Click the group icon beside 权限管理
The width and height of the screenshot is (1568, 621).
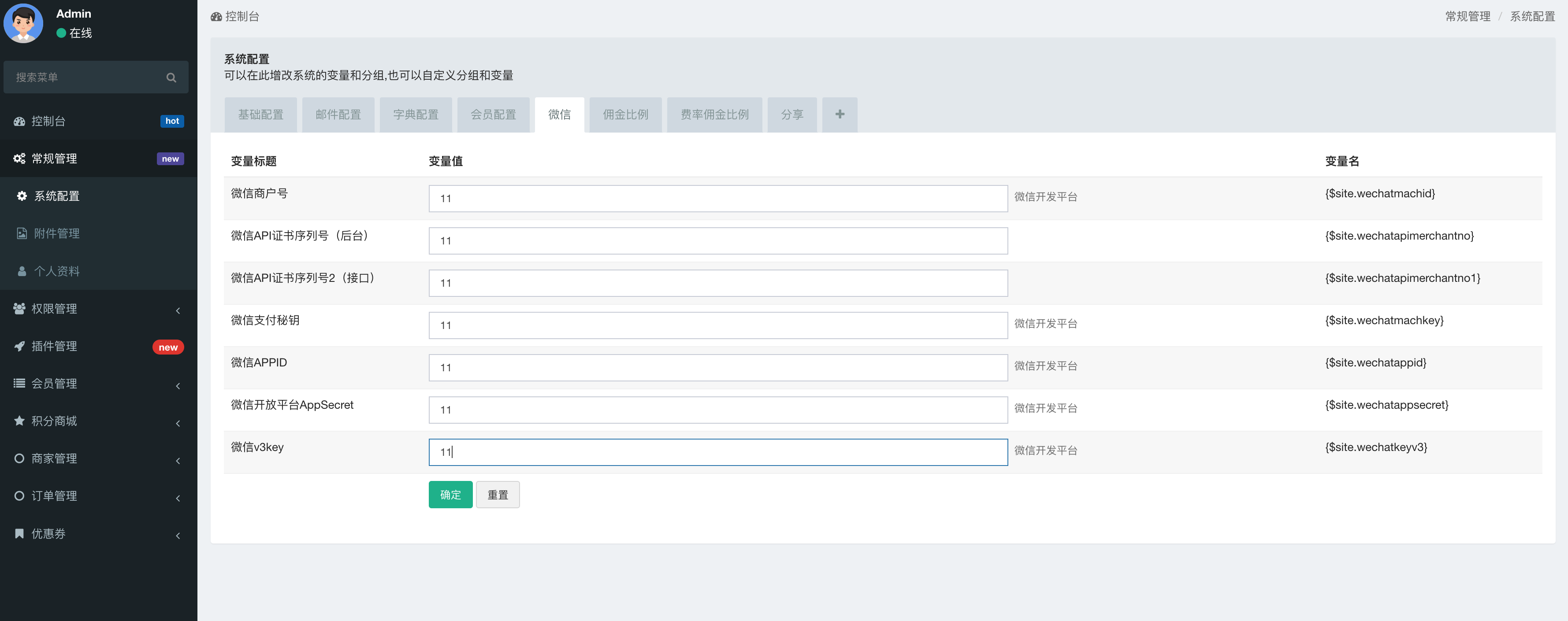tap(19, 308)
